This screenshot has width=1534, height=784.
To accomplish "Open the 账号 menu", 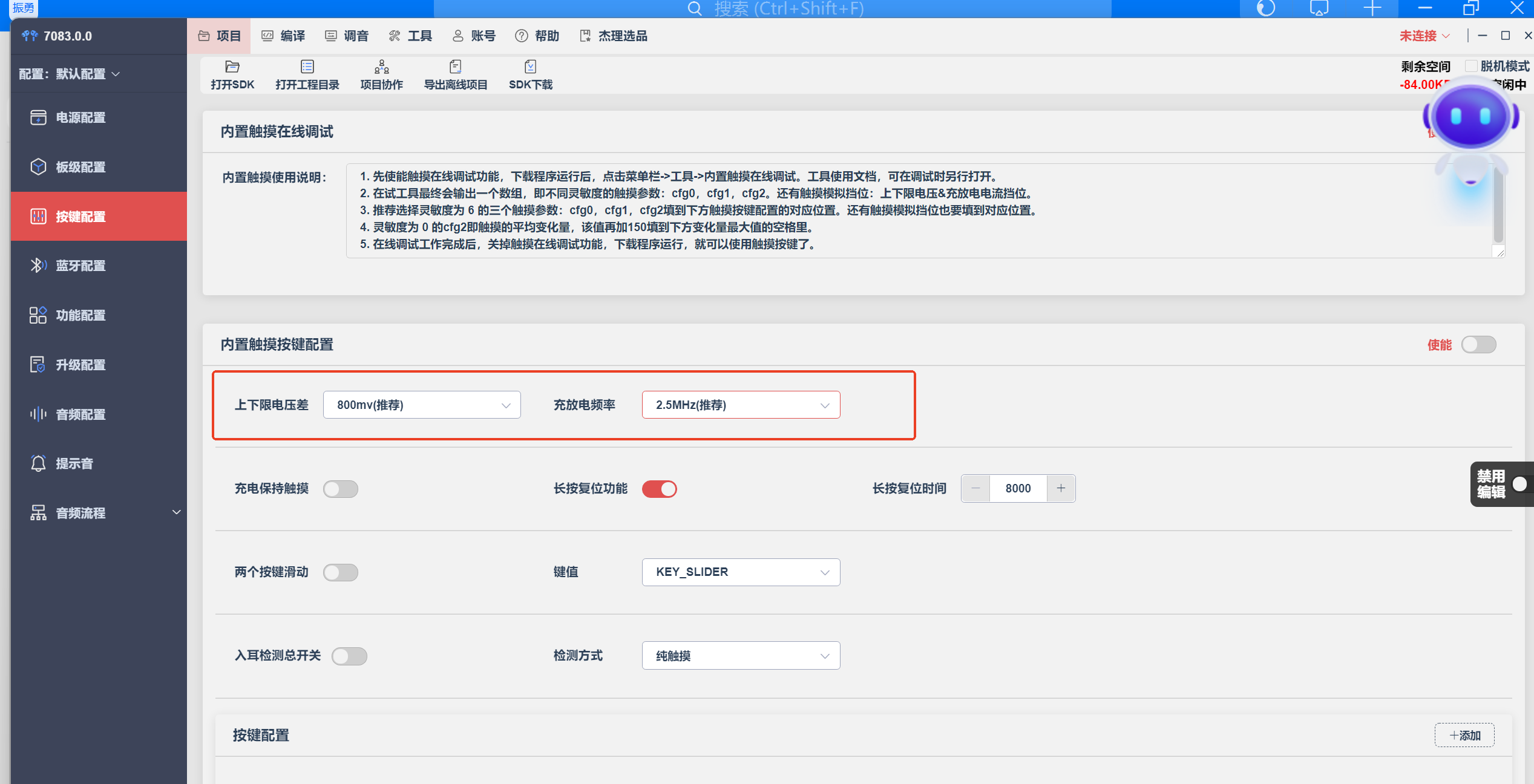I will (474, 36).
